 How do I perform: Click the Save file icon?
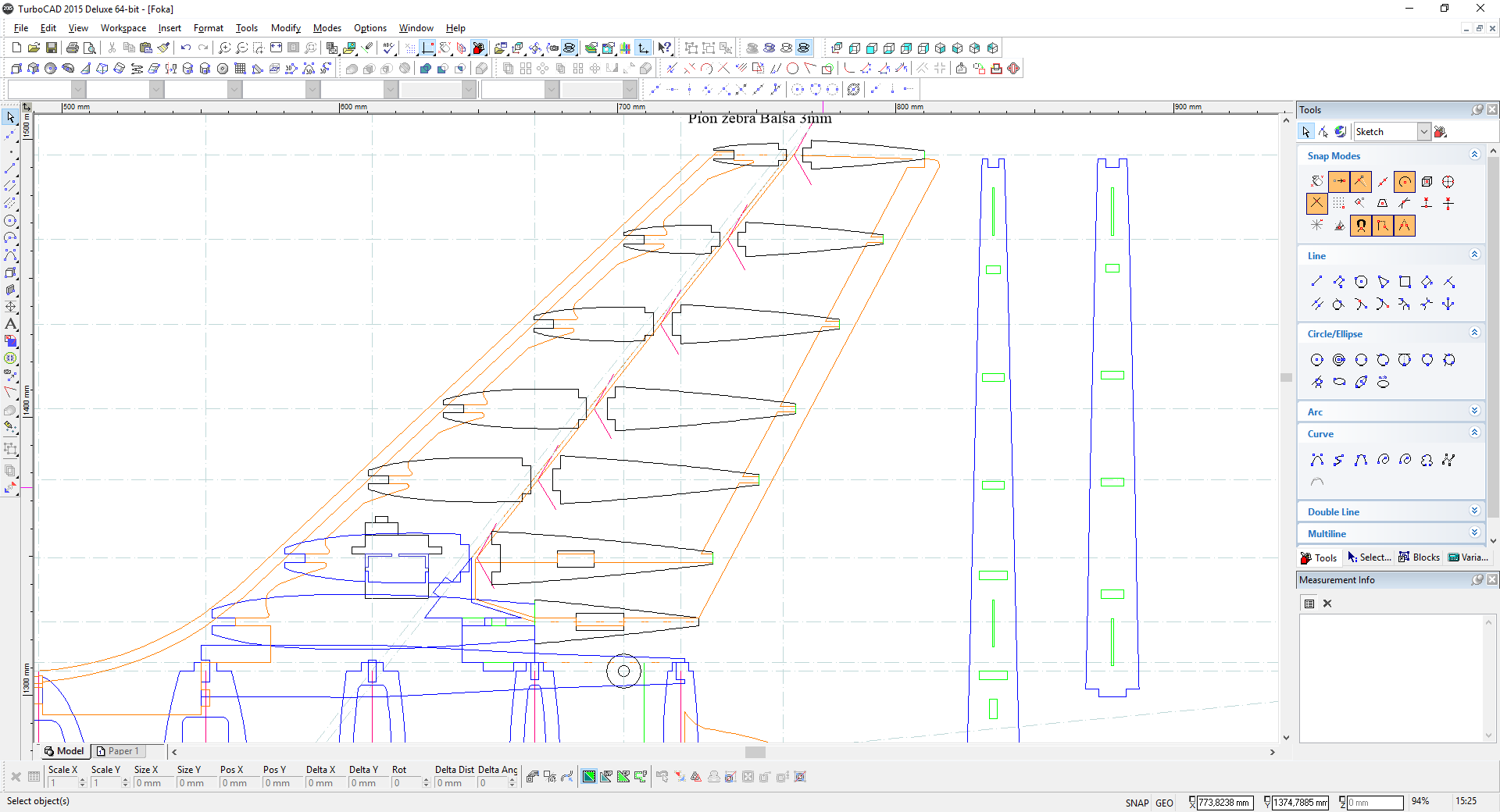coord(51,48)
